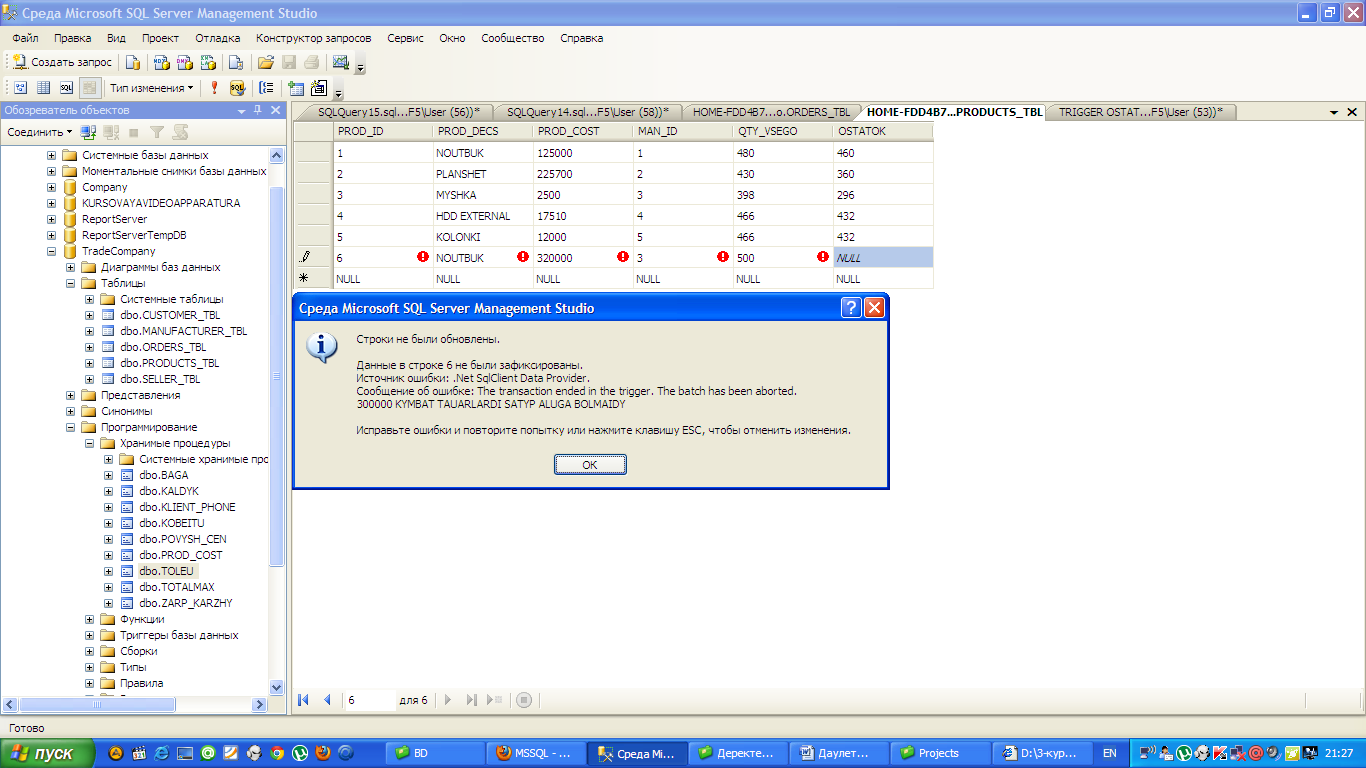Click connect Object Explorer icon
The height and width of the screenshot is (768, 1366).
pyautogui.click(x=88, y=132)
